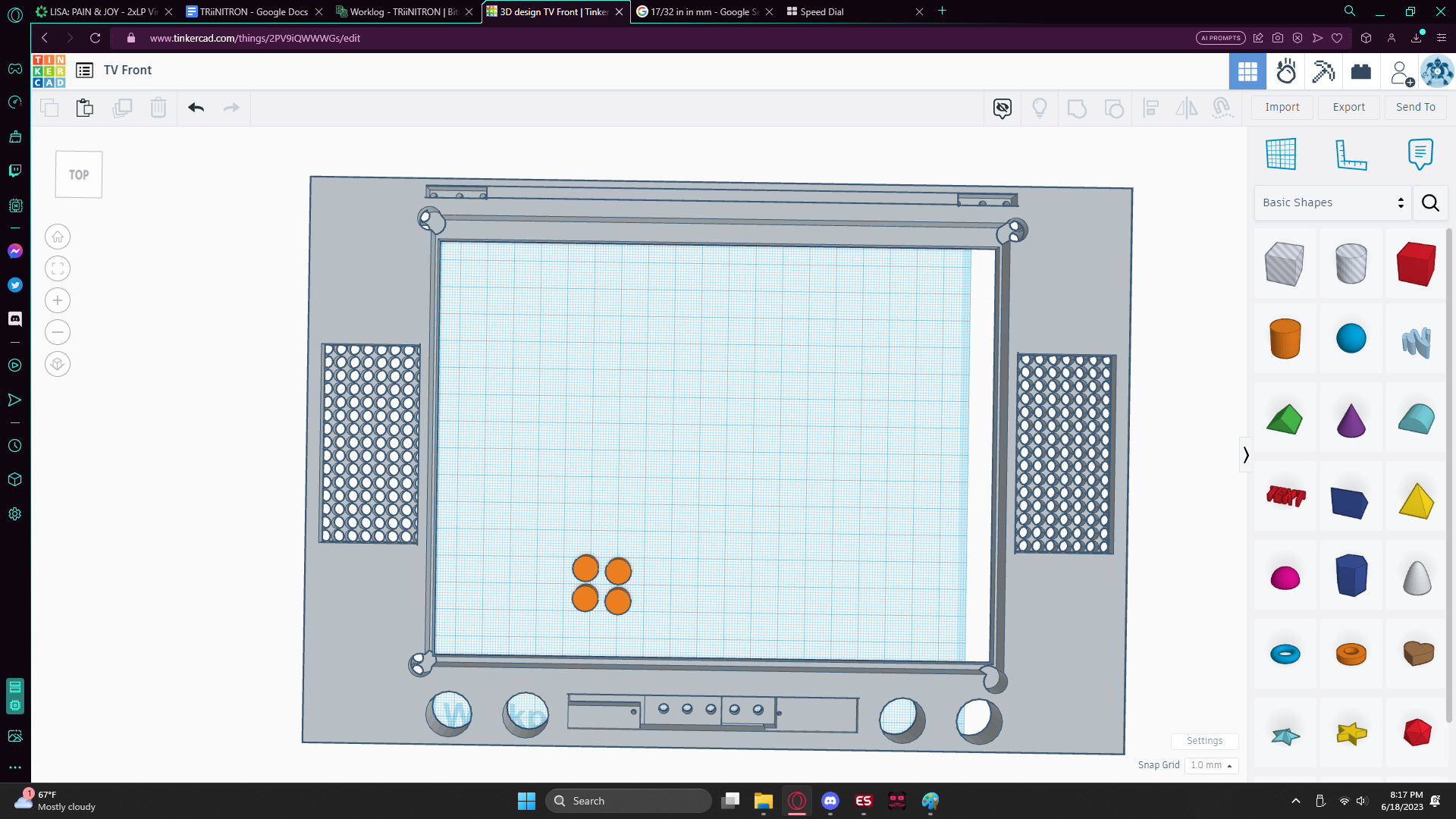Open the Snap Grid 1.0 mm dropdown
The image size is (1456, 819).
(x=1211, y=765)
